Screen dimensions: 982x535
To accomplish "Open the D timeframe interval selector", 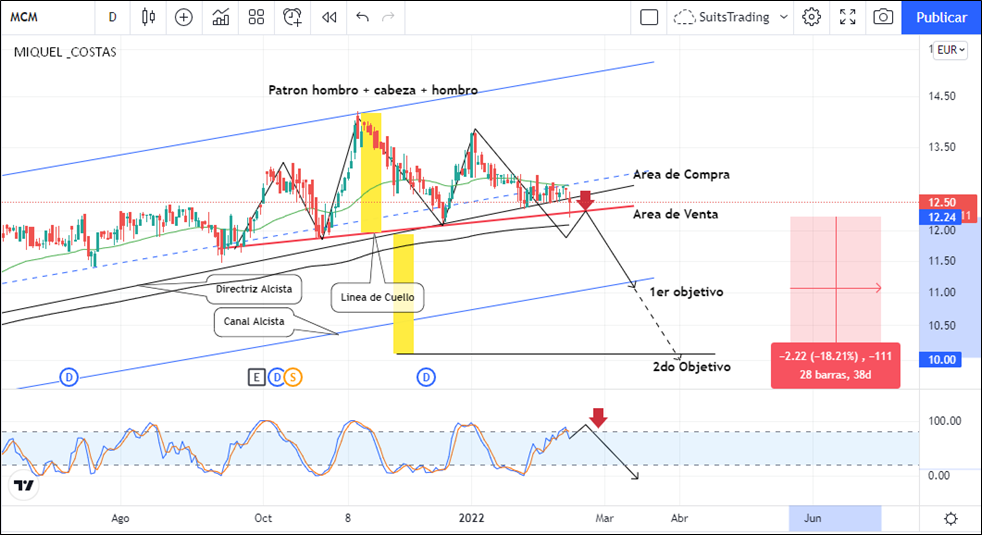I will point(113,17).
